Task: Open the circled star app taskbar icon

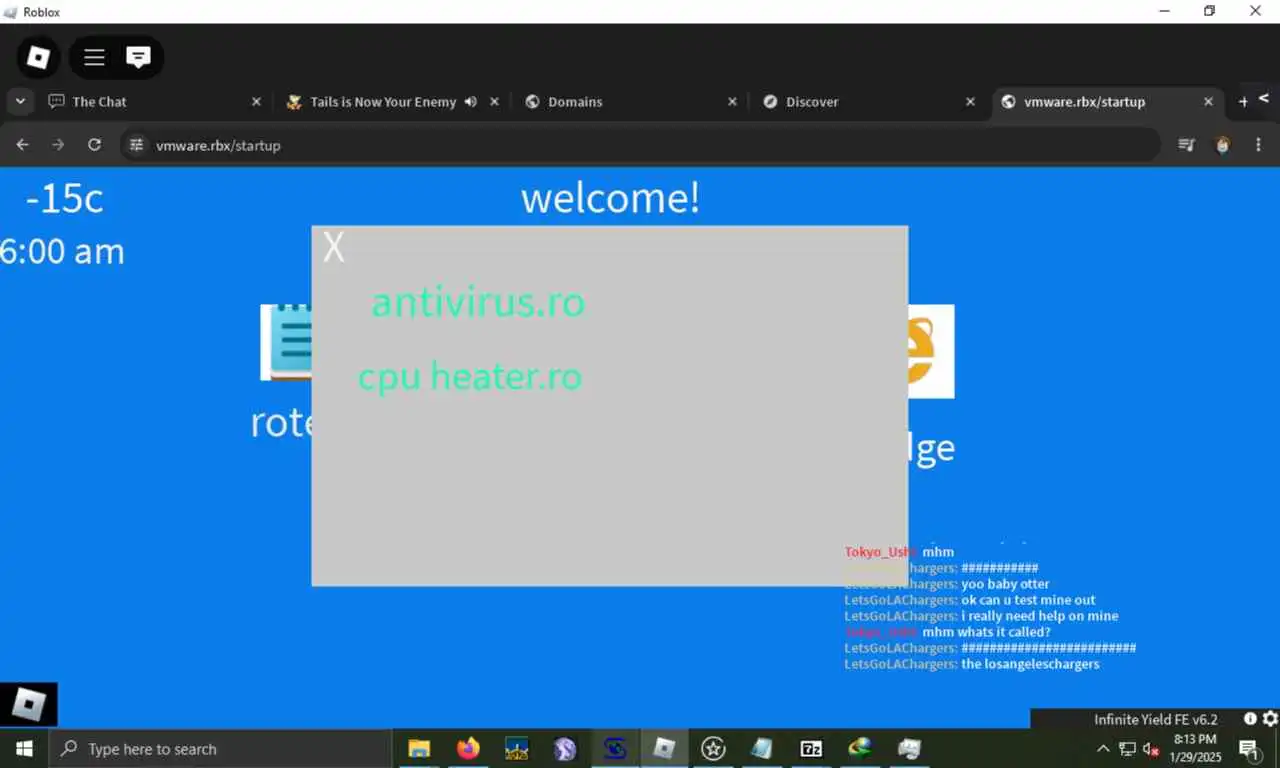Action: pyautogui.click(x=713, y=748)
